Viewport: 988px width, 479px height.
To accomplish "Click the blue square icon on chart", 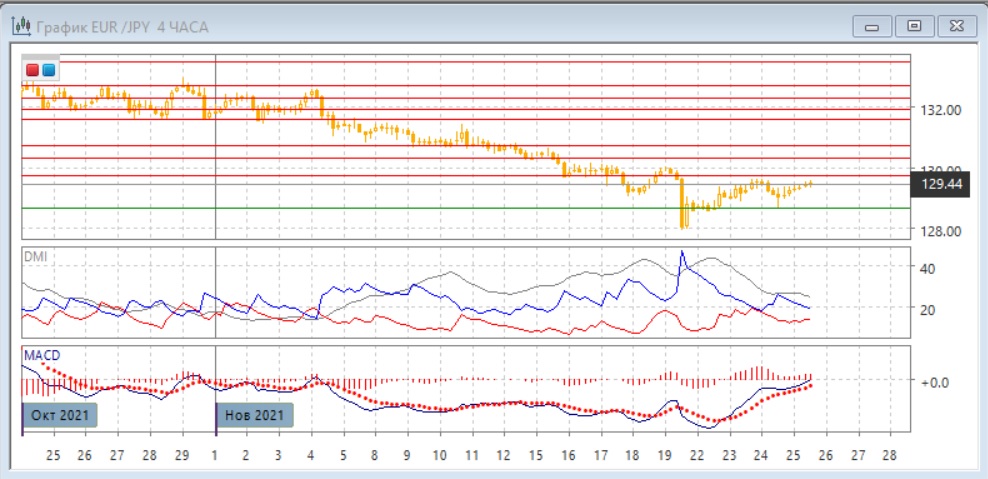I will (x=48, y=70).
